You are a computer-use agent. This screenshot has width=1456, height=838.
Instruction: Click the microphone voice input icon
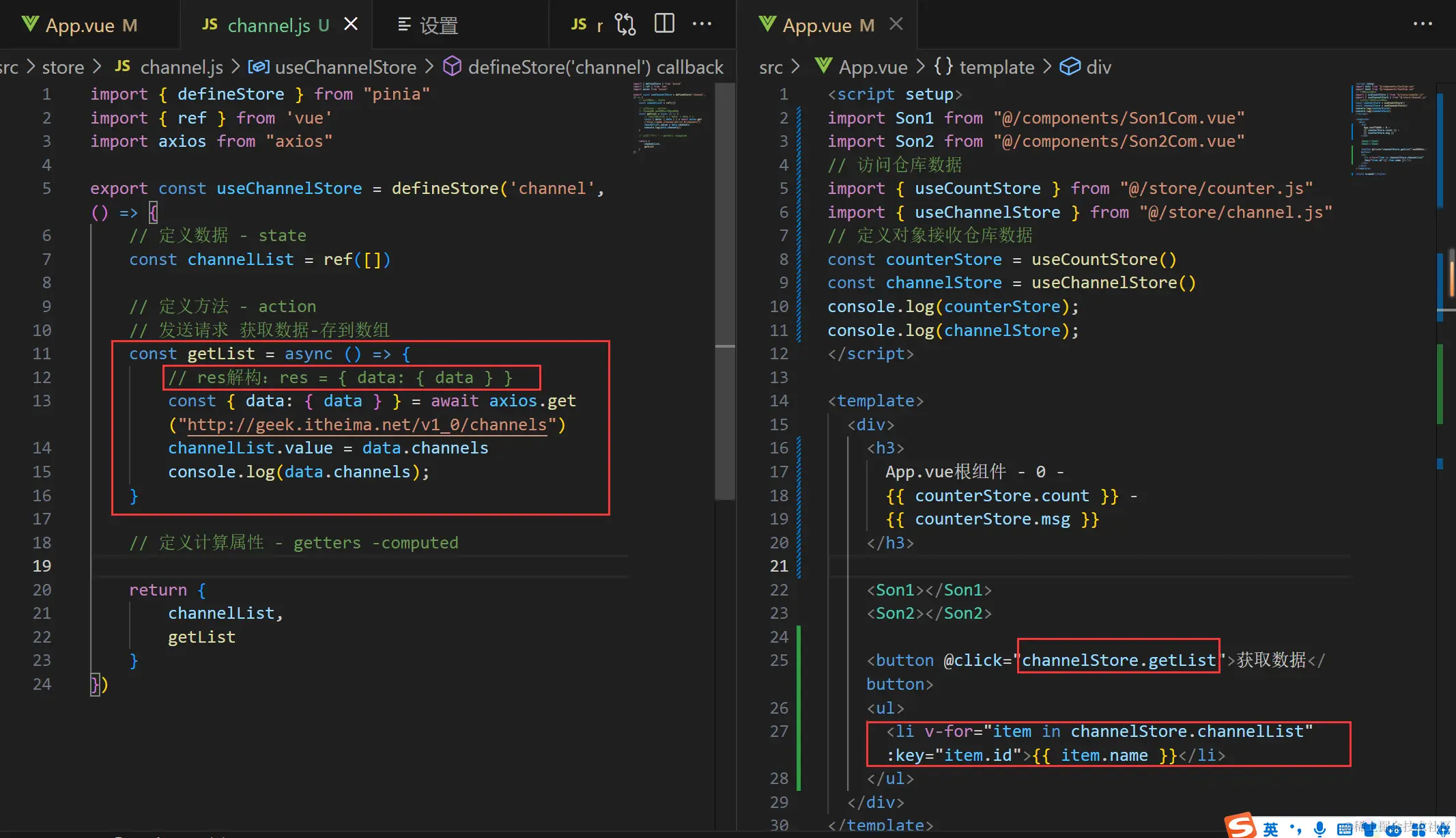(1319, 829)
